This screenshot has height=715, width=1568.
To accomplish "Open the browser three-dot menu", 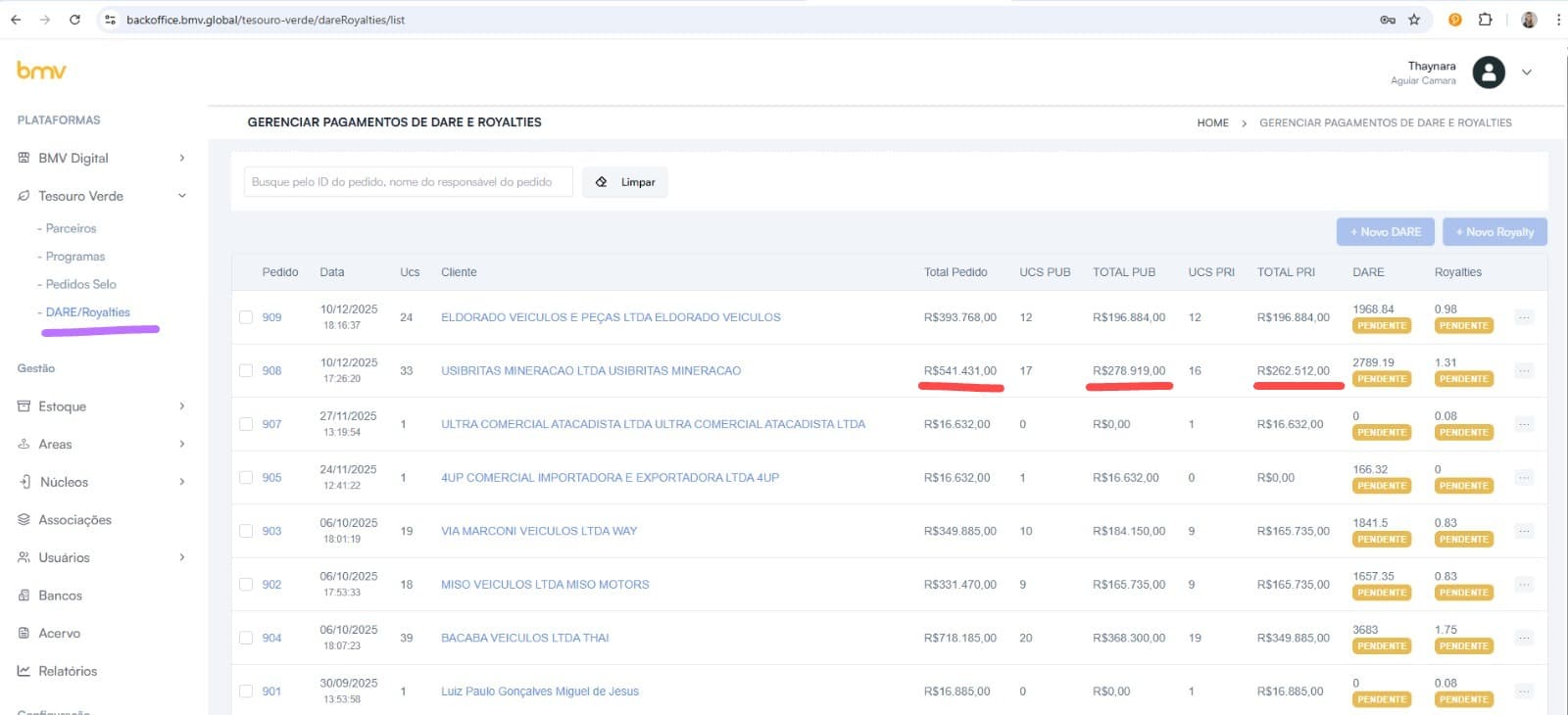I will click(1558, 20).
